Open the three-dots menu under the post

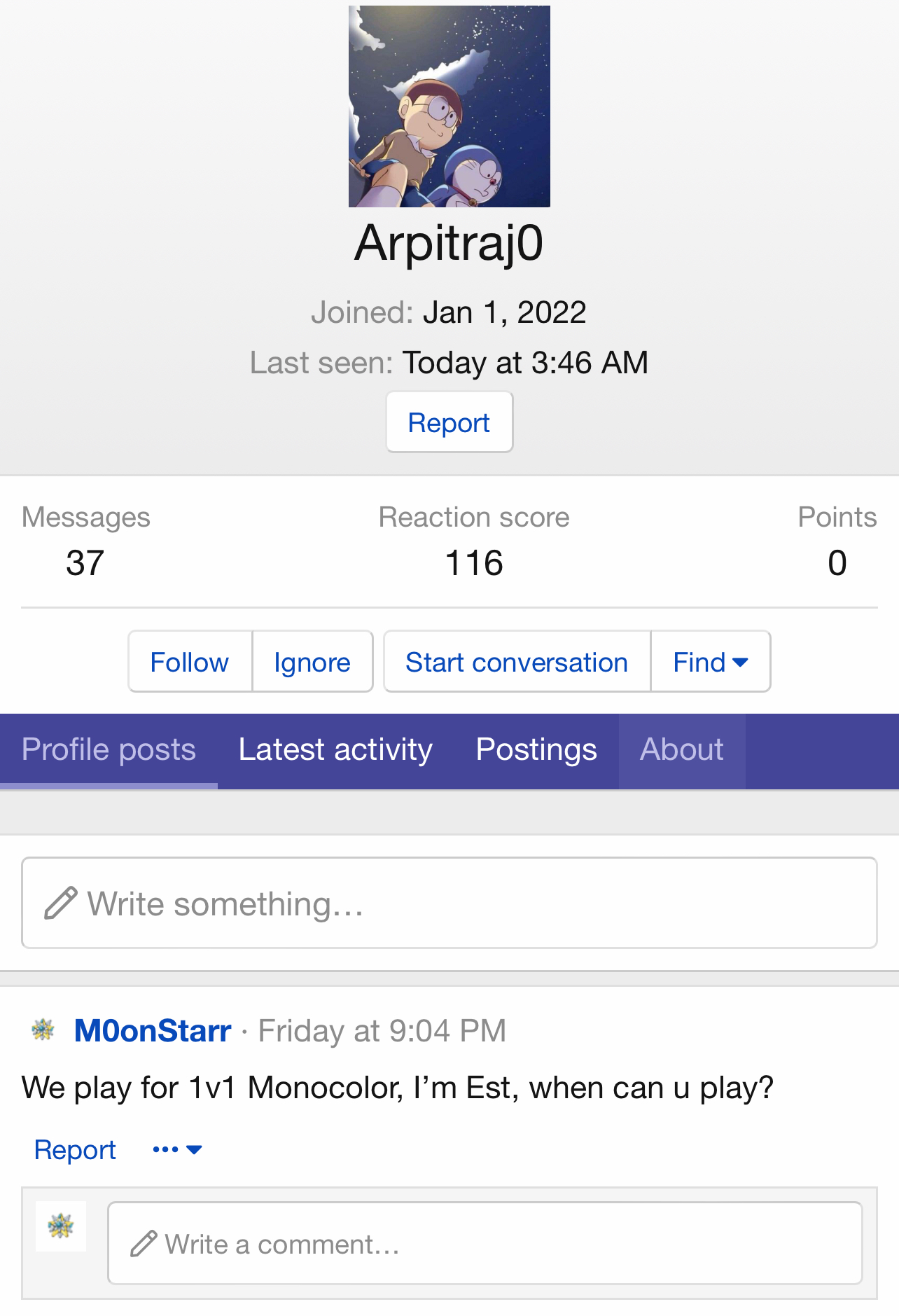pyautogui.click(x=176, y=1150)
